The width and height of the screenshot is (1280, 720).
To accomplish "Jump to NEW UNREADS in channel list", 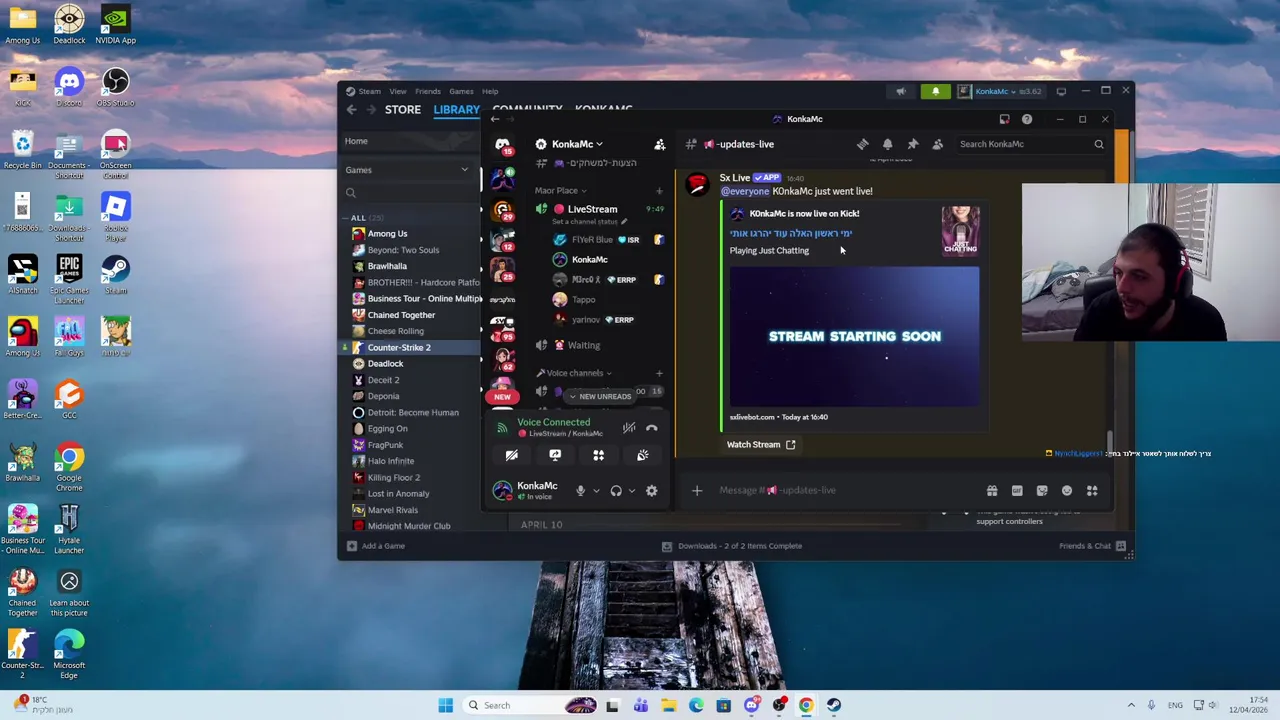I will (600, 397).
